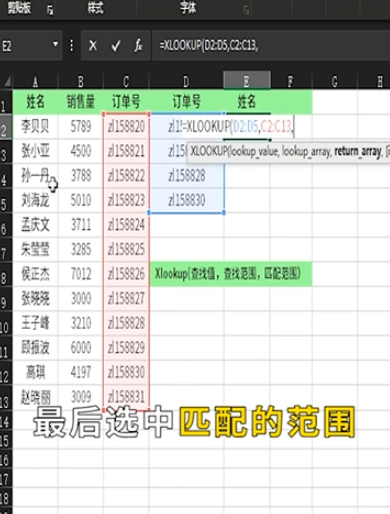Click cell E2 in-cell formula text

(x=238, y=127)
